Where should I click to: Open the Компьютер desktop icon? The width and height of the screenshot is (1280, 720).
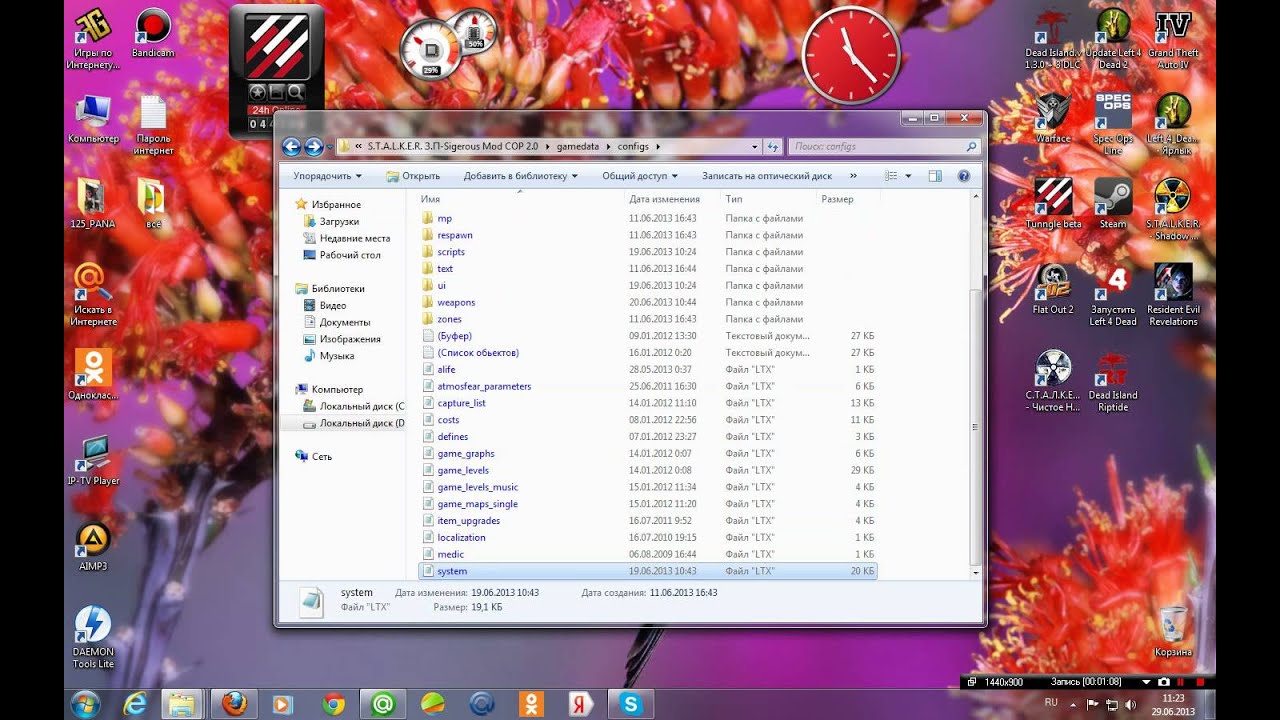(x=93, y=118)
